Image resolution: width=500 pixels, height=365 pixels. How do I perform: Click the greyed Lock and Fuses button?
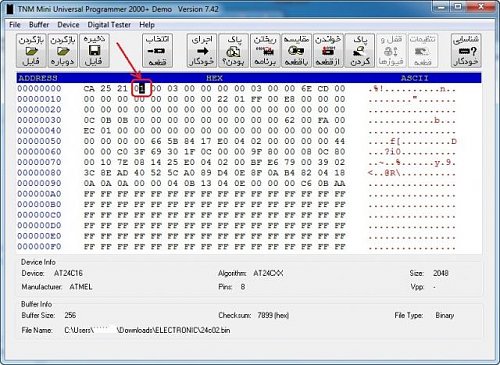coord(391,51)
